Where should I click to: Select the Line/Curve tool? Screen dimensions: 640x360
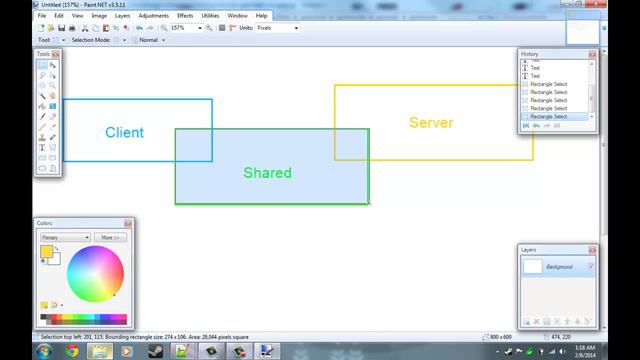[53, 148]
